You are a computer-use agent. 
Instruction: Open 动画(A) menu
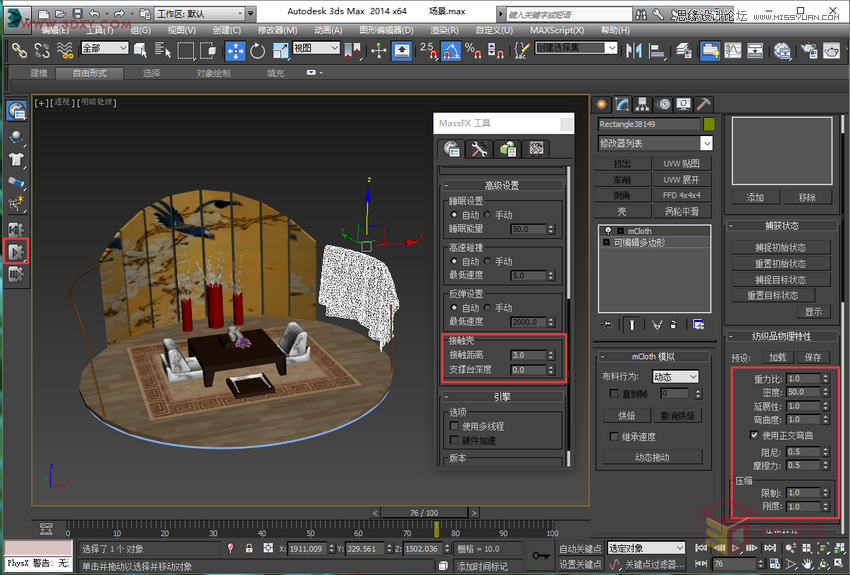(328, 30)
